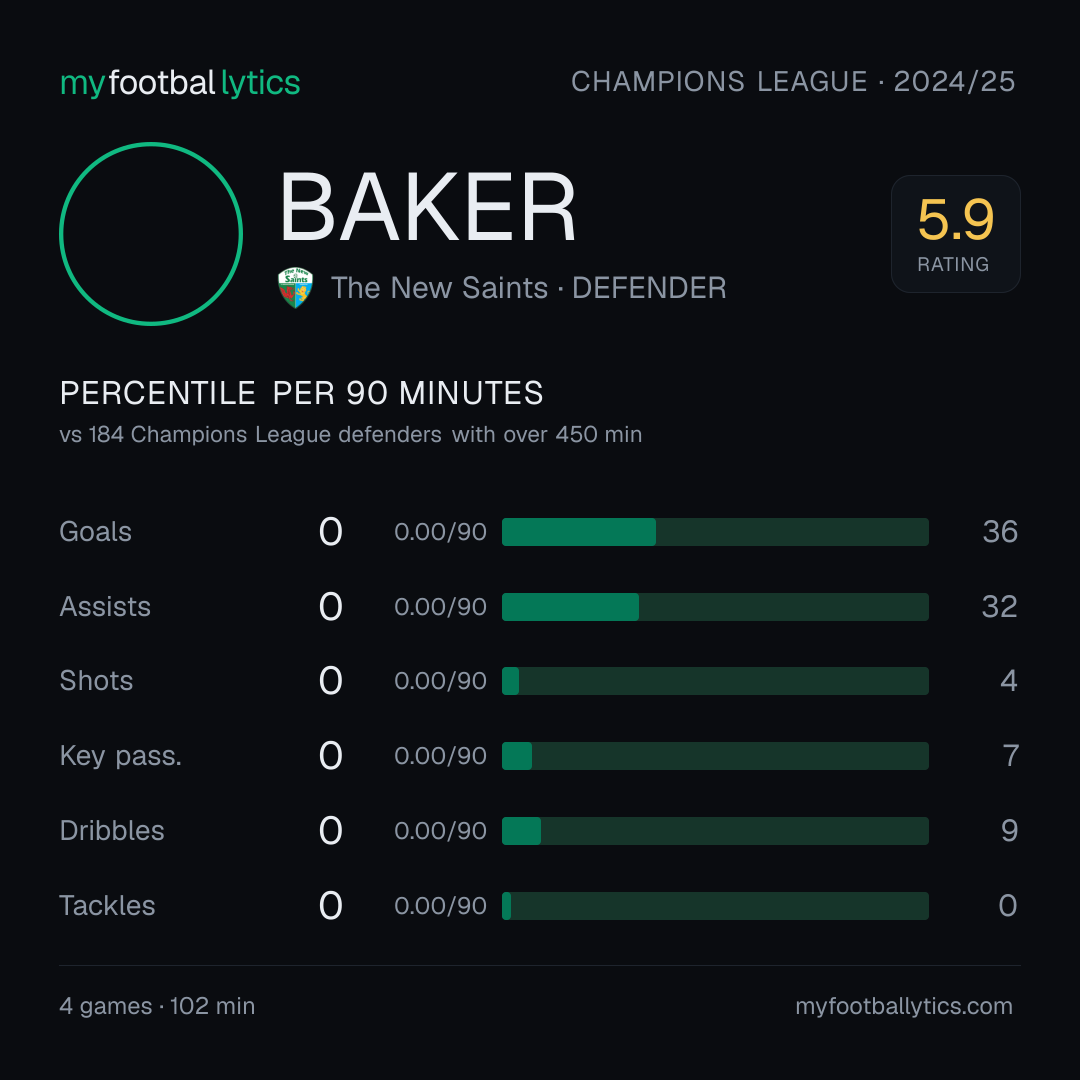Click the Assists percentile bar
1080x1080 pixels.
pyautogui.click(x=715, y=607)
